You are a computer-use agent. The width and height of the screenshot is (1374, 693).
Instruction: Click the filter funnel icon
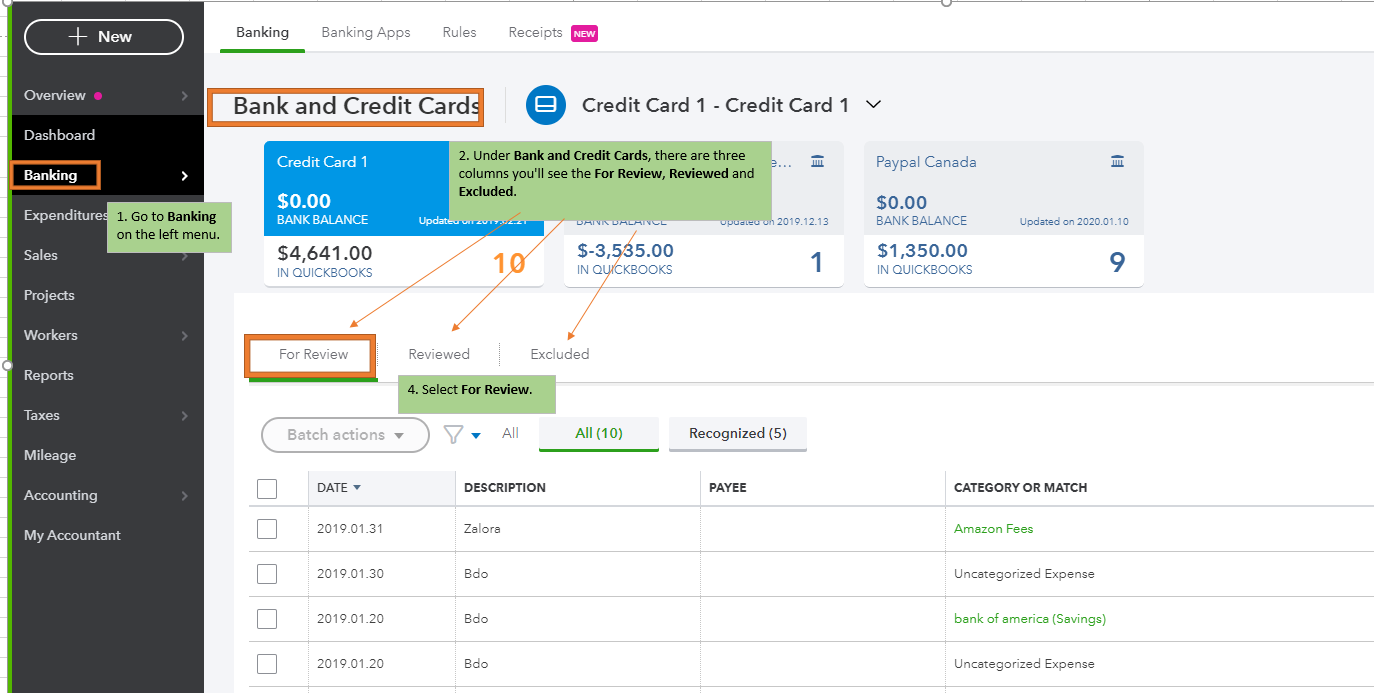click(x=454, y=434)
